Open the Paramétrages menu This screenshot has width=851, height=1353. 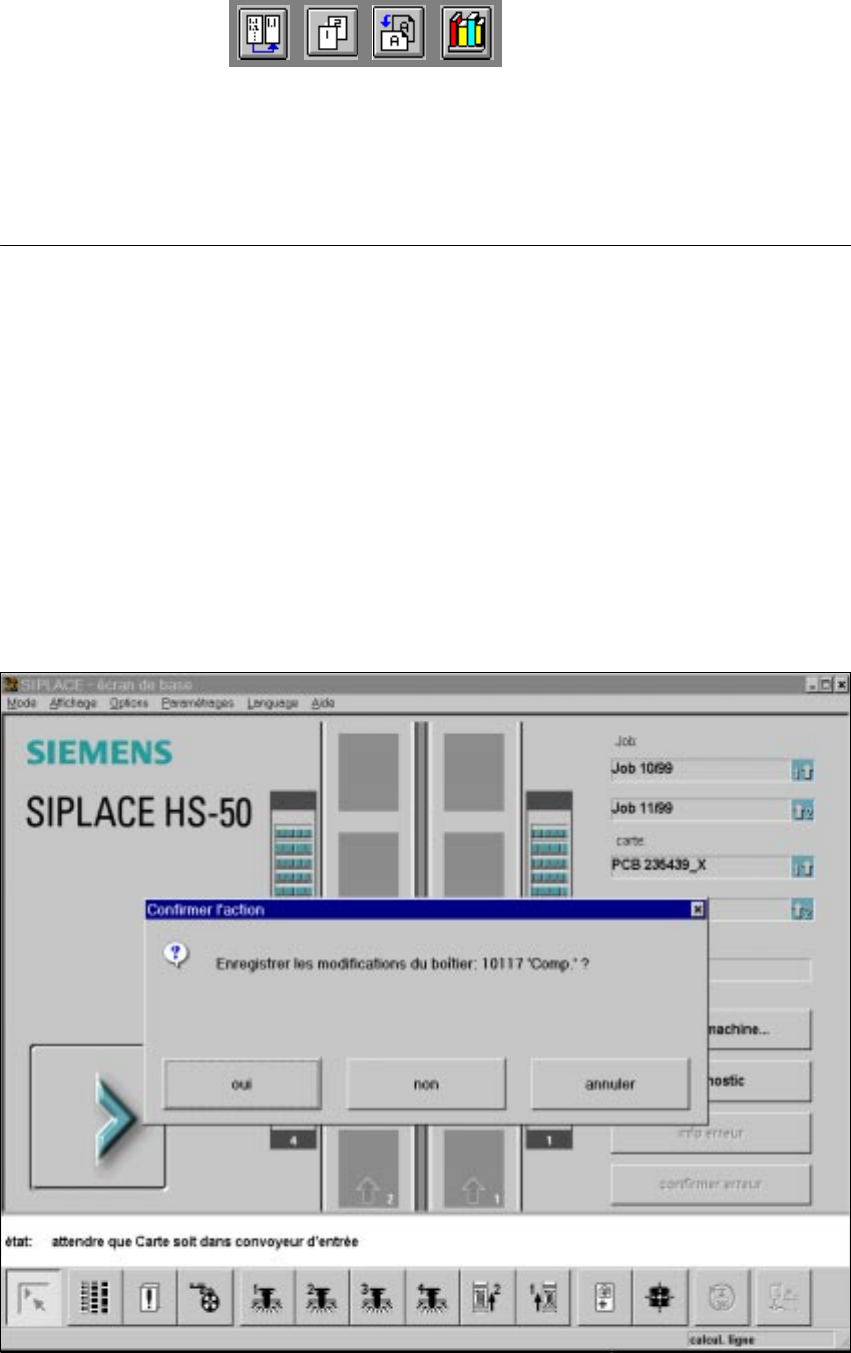click(197, 703)
